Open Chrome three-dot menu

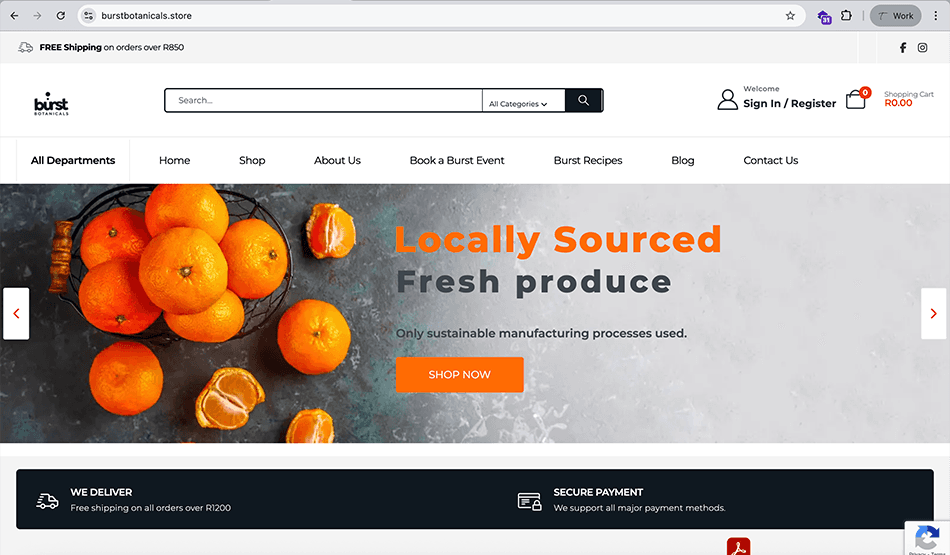click(935, 16)
